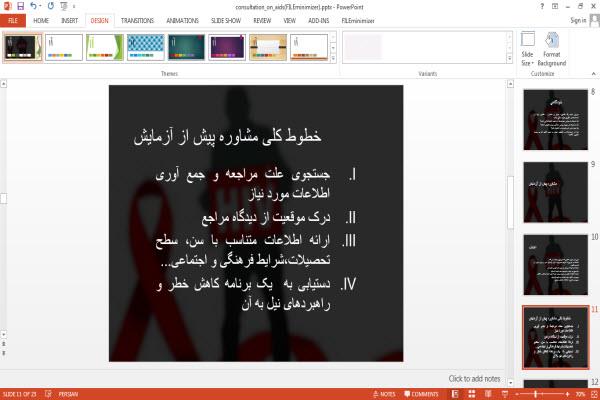The height and width of the screenshot is (400, 600).
Task: Open the Undo history dropdown arrow
Action: click(x=40, y=7)
